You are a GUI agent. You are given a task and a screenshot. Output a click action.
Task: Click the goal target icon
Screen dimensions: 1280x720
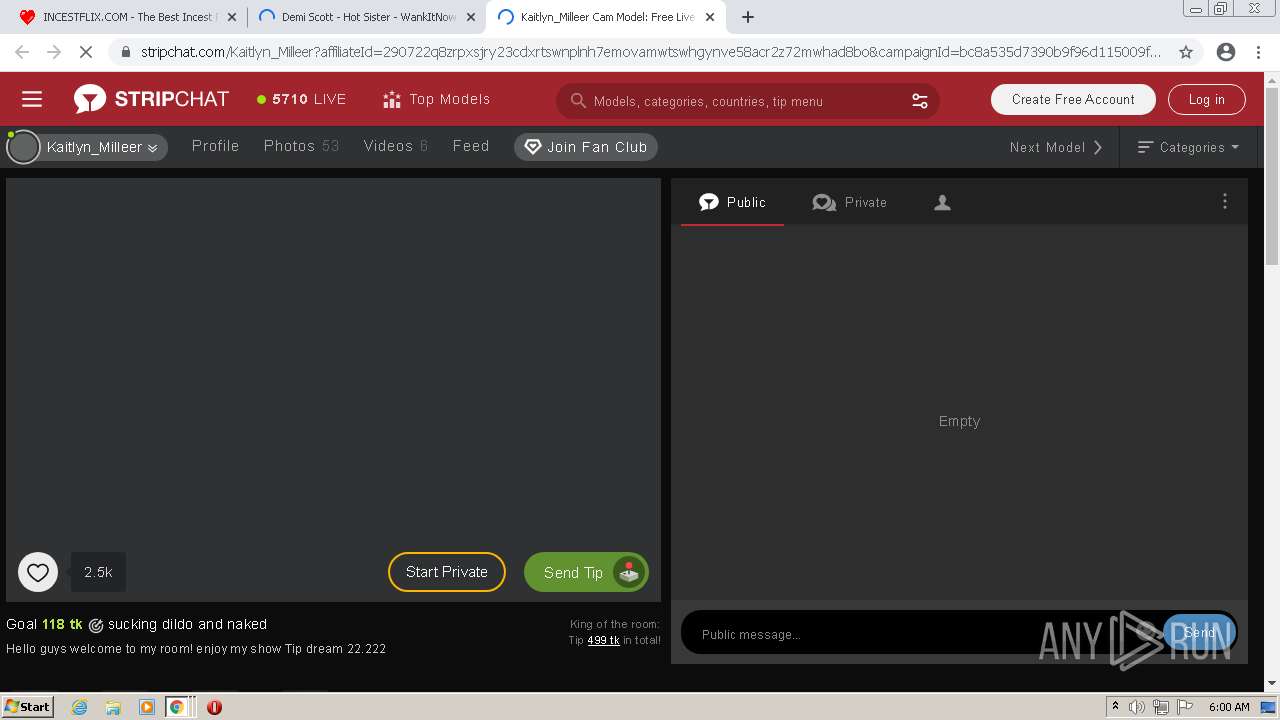96,625
